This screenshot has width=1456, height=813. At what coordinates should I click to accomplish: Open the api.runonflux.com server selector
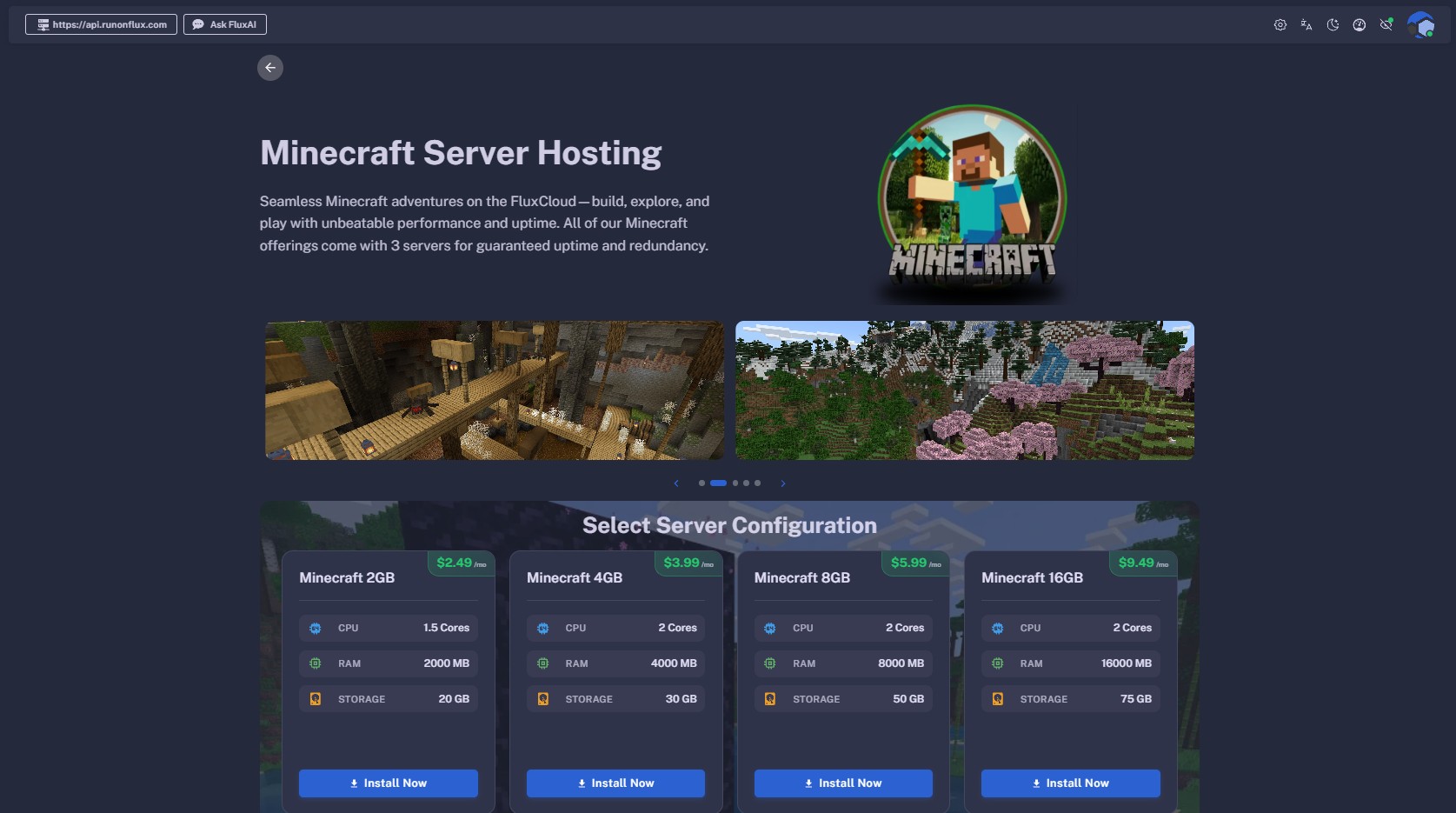tap(101, 24)
